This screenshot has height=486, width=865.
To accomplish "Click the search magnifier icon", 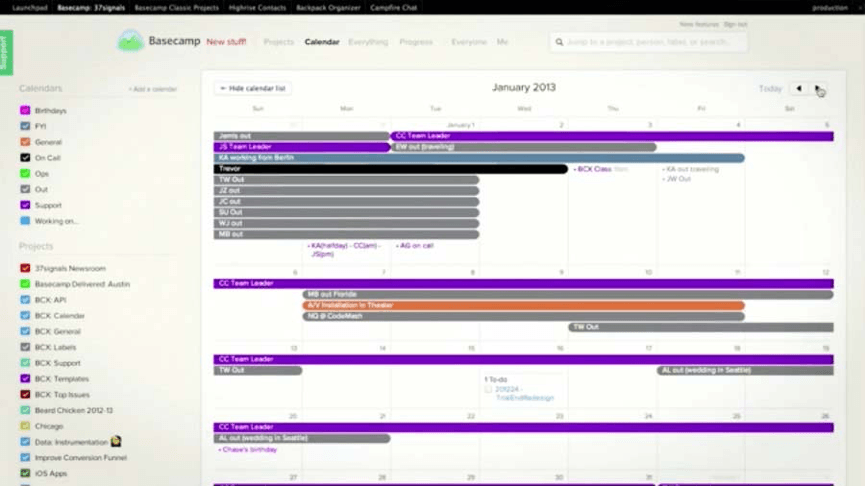I will (x=559, y=42).
